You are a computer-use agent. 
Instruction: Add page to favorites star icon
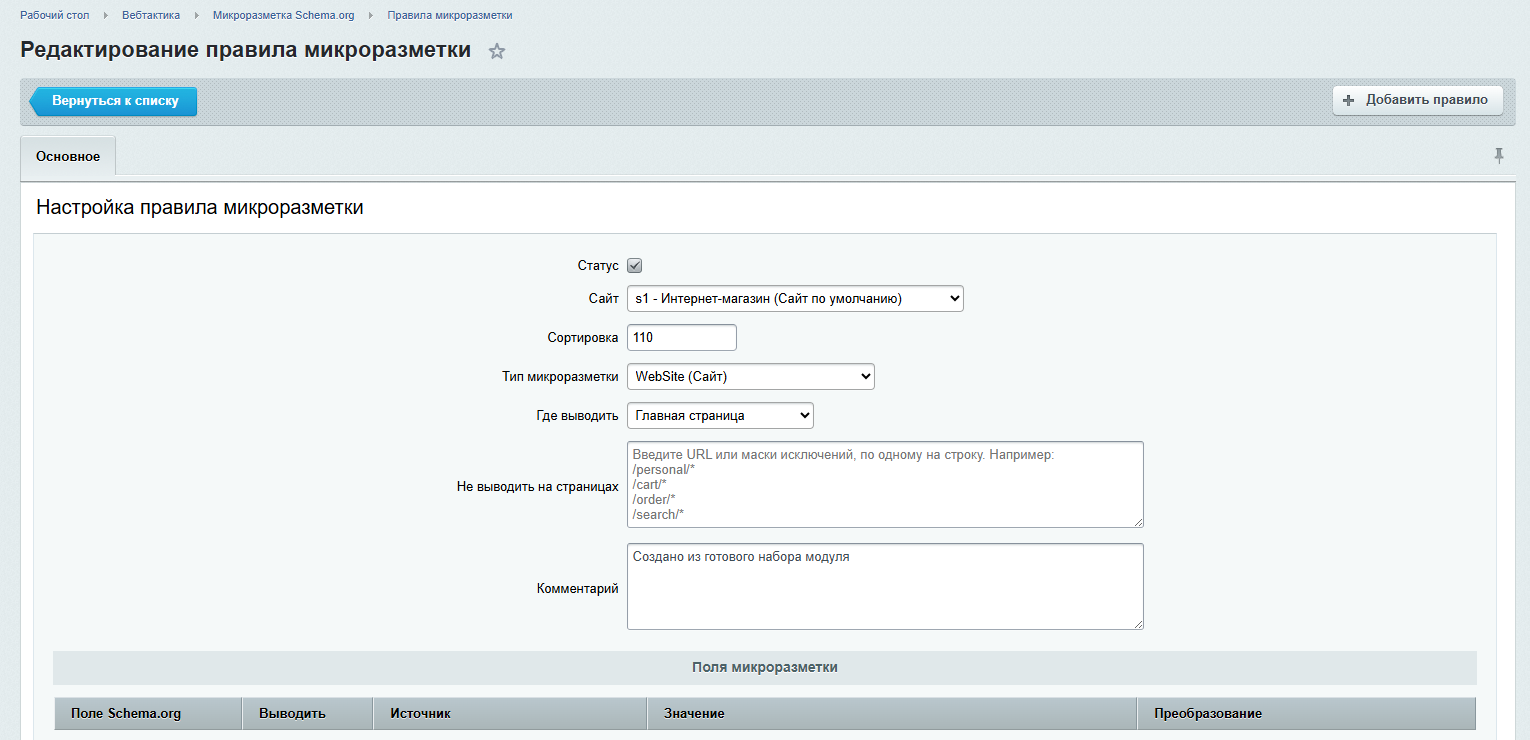pyautogui.click(x=497, y=52)
